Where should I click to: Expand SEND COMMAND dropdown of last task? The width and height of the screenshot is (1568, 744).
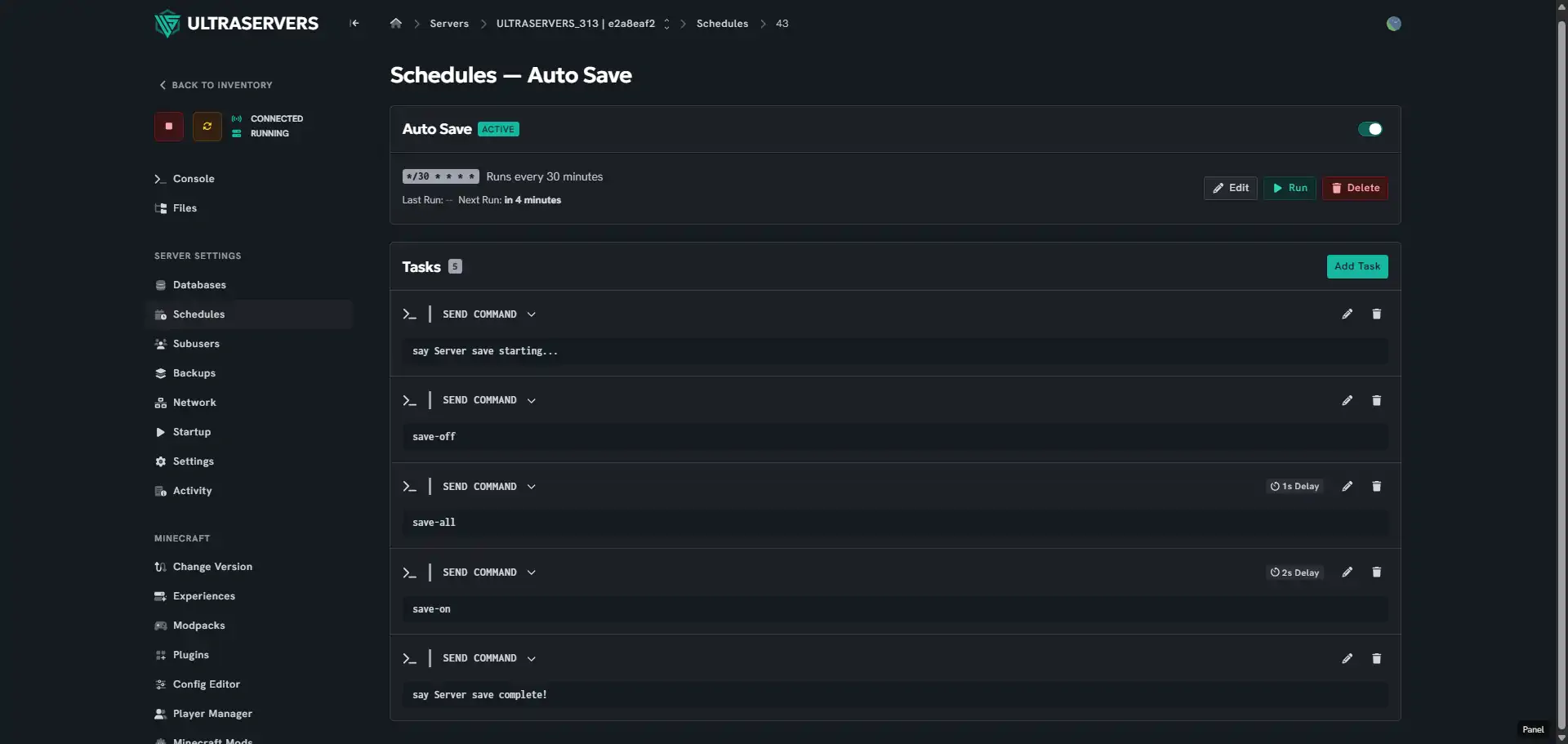click(532, 658)
